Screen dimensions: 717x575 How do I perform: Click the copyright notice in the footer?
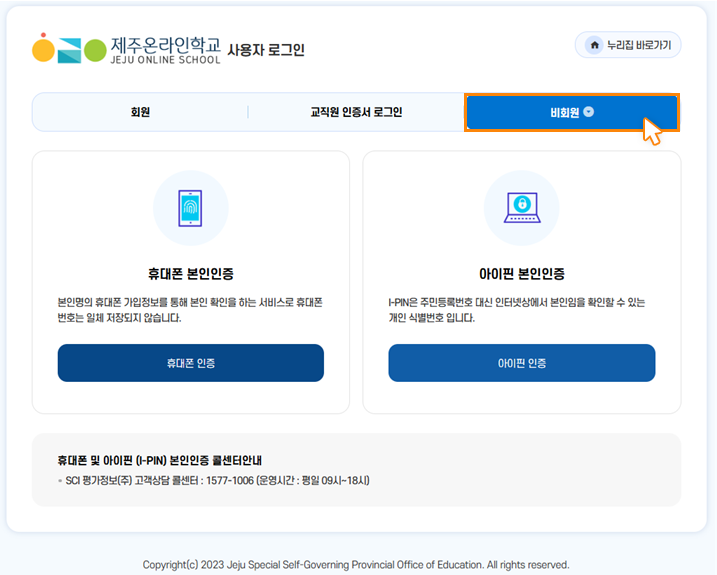coord(356,564)
